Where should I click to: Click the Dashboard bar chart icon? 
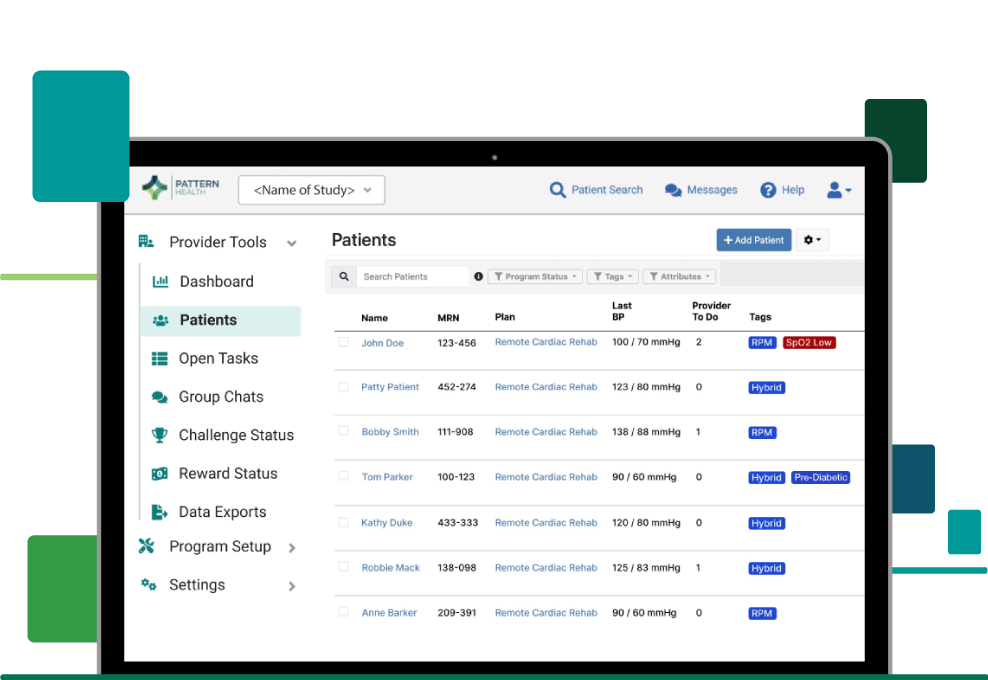(x=160, y=282)
